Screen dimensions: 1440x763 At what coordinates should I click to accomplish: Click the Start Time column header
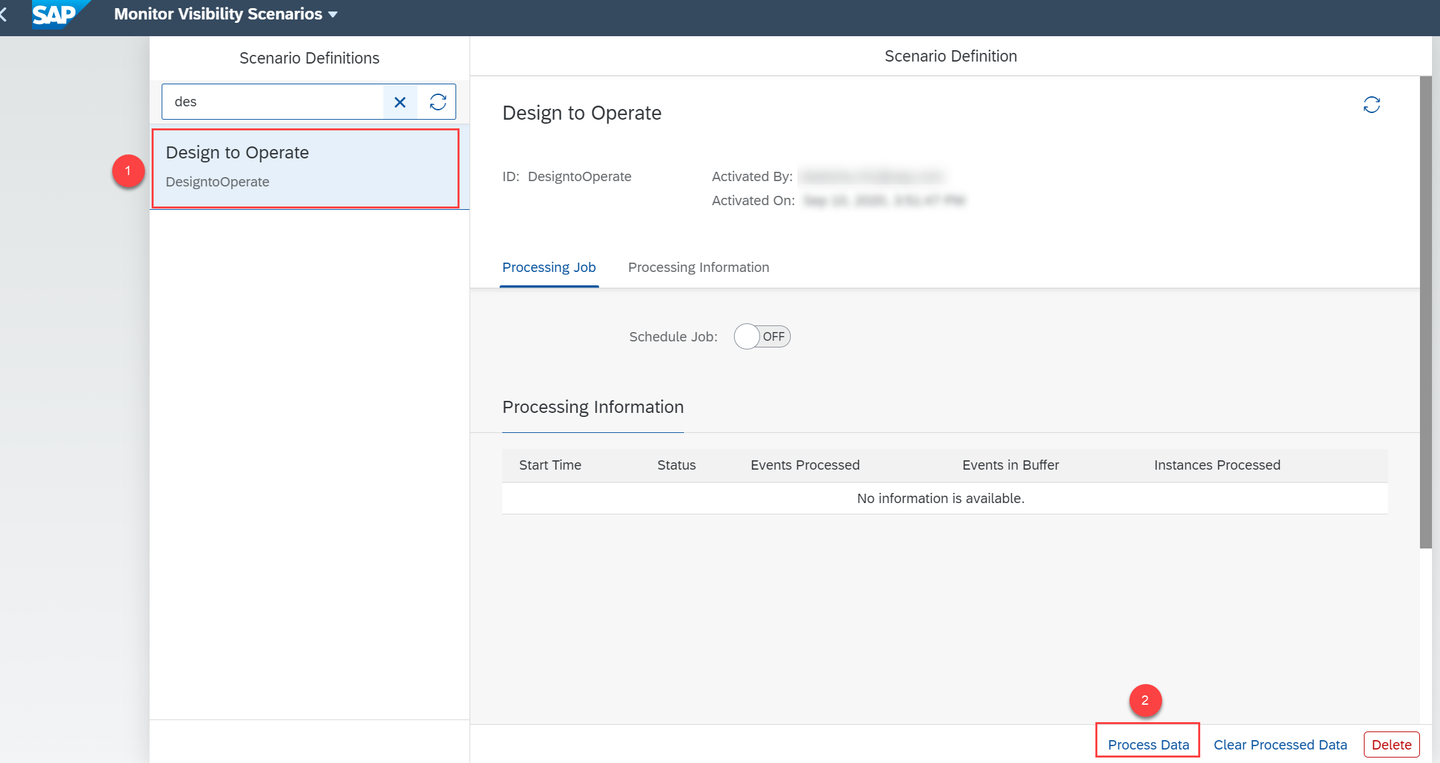(550, 465)
